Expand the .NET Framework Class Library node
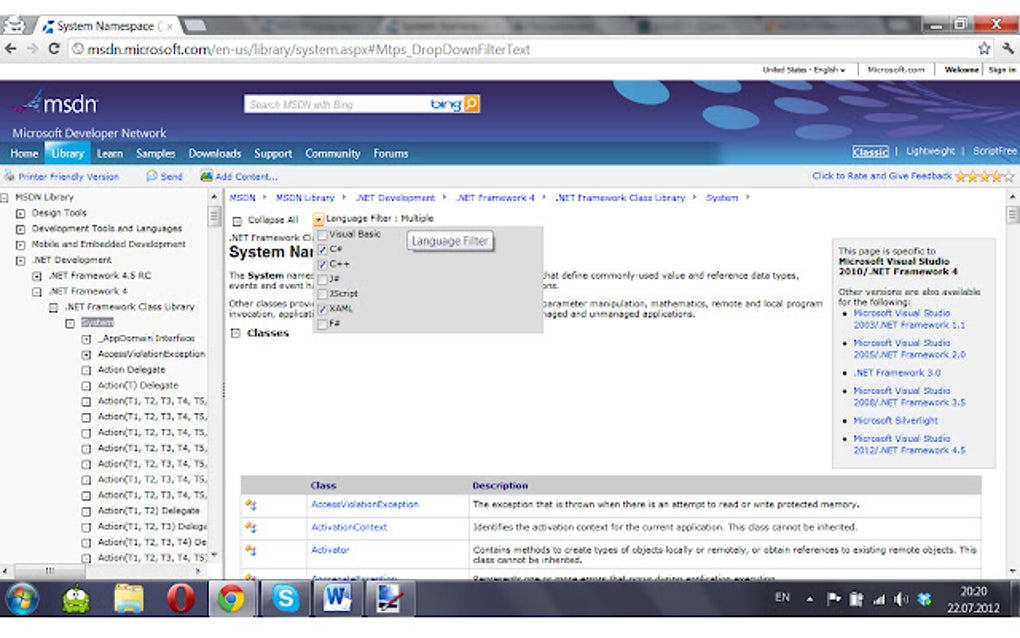This screenshot has width=1020, height=638. coord(53,306)
